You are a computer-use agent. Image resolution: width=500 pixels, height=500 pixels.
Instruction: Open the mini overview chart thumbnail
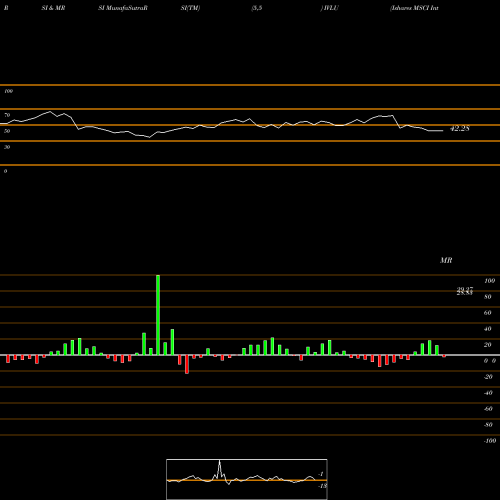(x=247, y=479)
